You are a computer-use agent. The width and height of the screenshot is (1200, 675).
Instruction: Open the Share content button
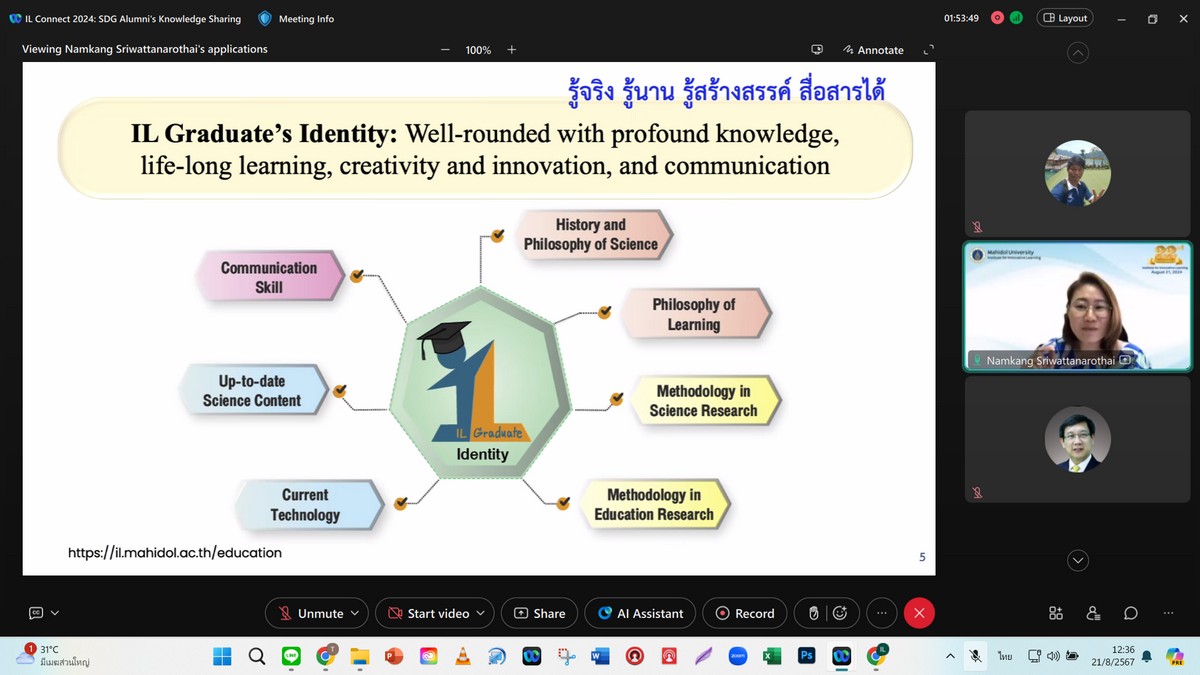pyautogui.click(x=539, y=613)
